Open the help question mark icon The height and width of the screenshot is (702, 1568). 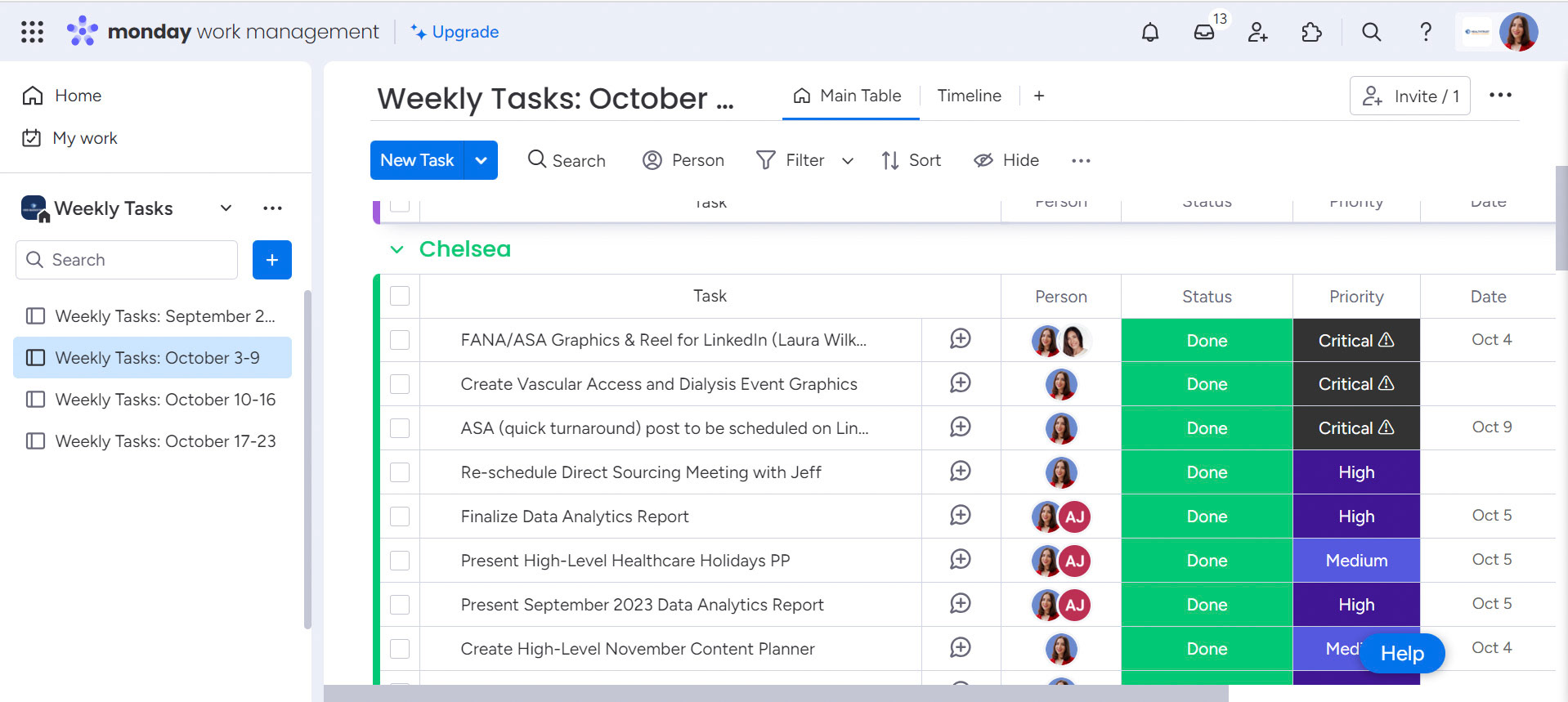[1426, 32]
